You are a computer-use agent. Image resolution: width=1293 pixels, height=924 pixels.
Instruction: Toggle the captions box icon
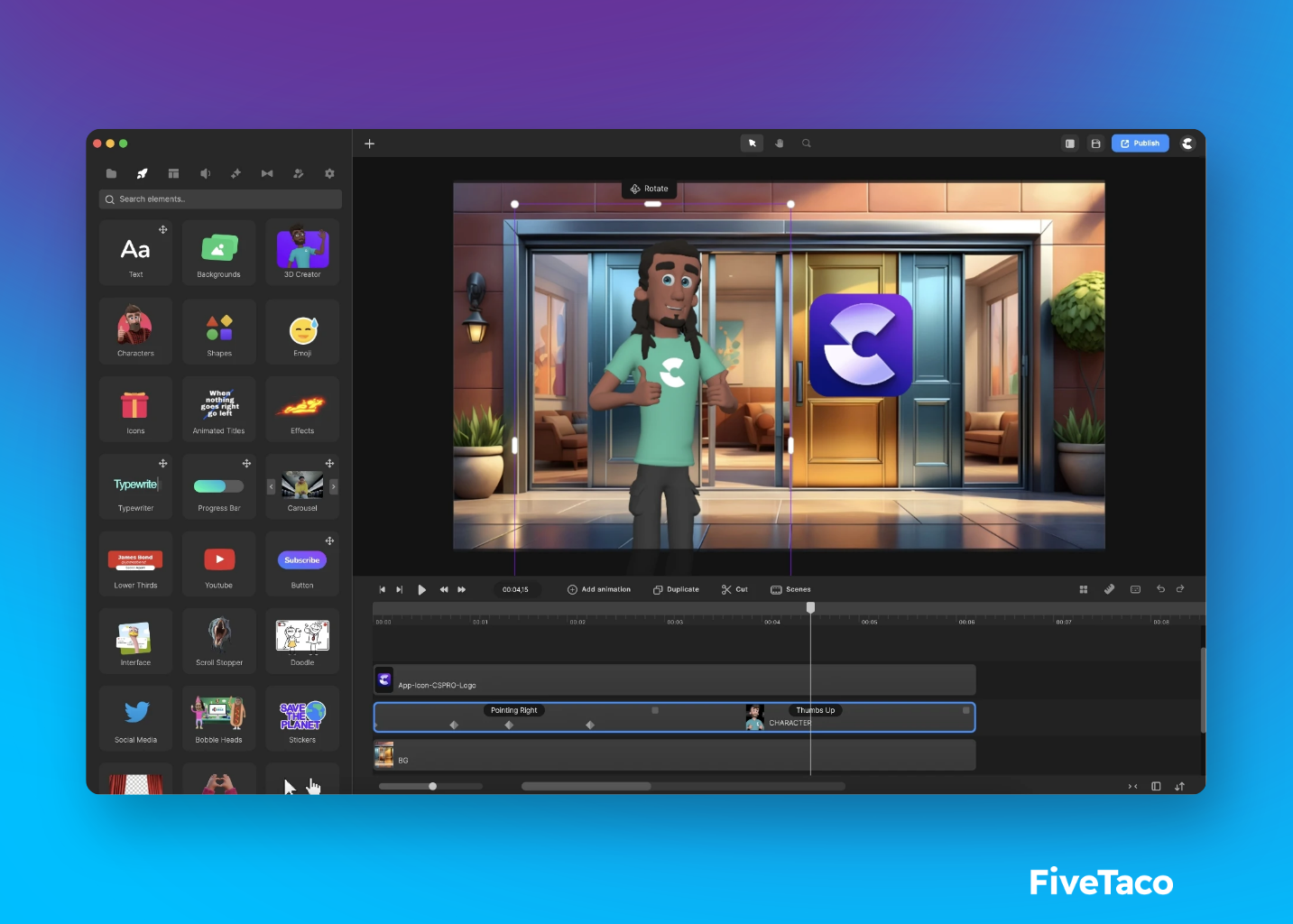tap(1135, 589)
